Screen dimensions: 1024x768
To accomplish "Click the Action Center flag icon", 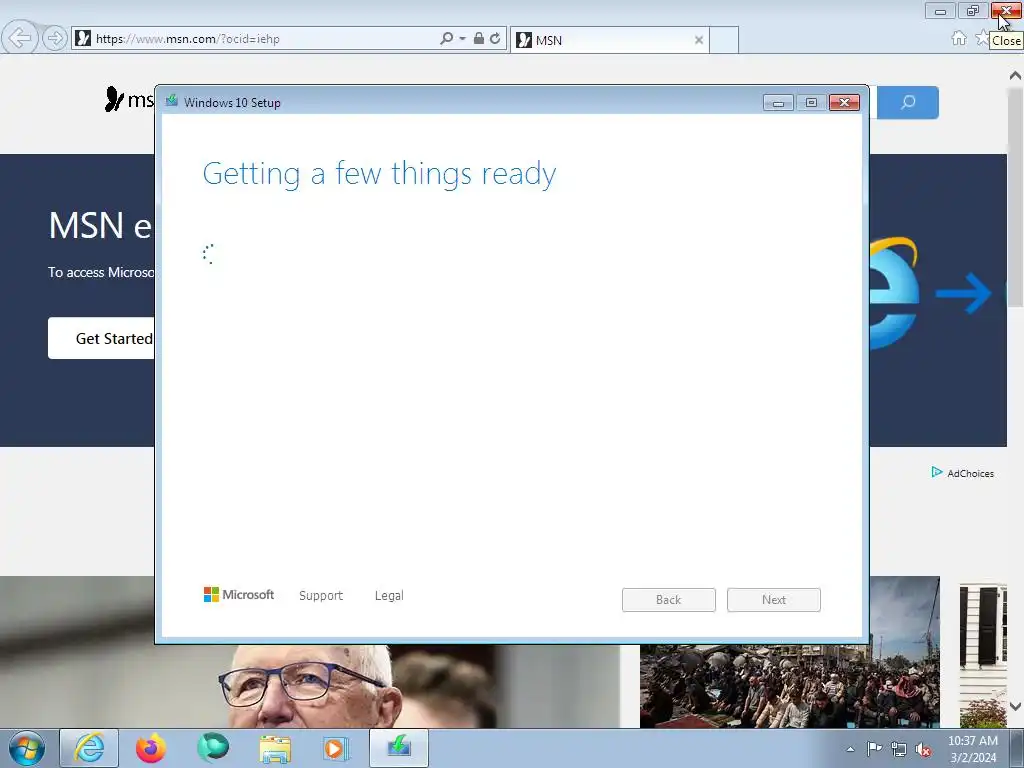I will [874, 749].
